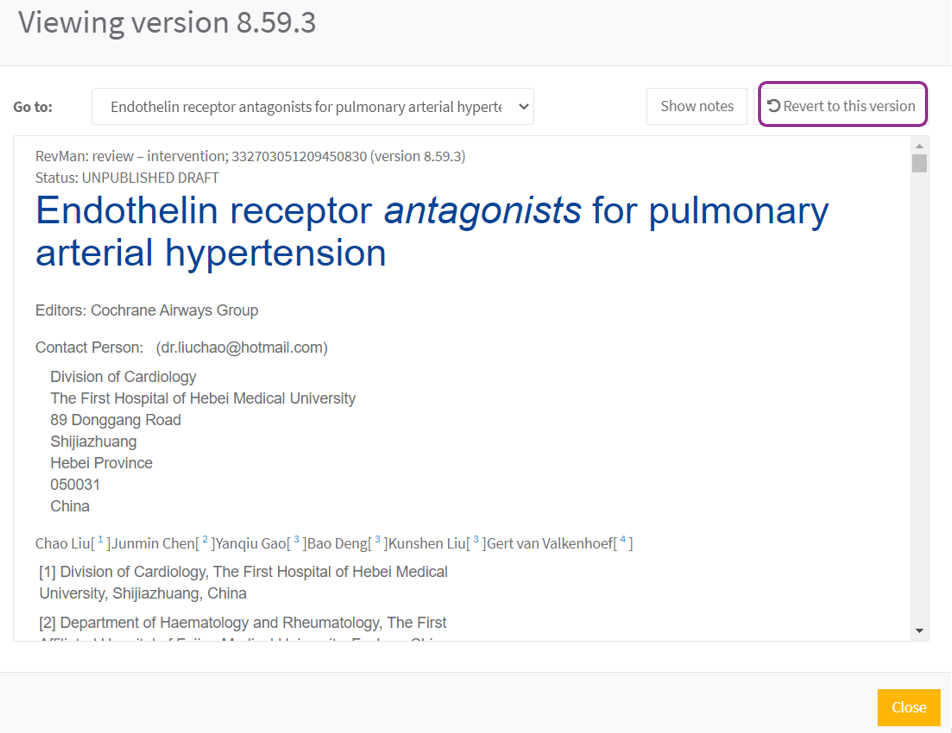This screenshot has width=952, height=733.
Task: Open Junmin Chen's affiliation 2 link
Action: 205,541
